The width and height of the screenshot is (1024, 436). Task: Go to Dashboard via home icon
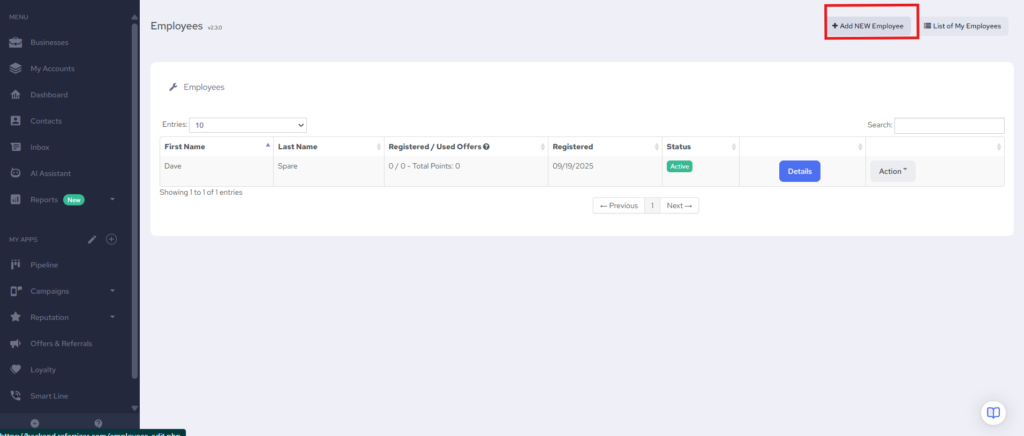(15, 95)
